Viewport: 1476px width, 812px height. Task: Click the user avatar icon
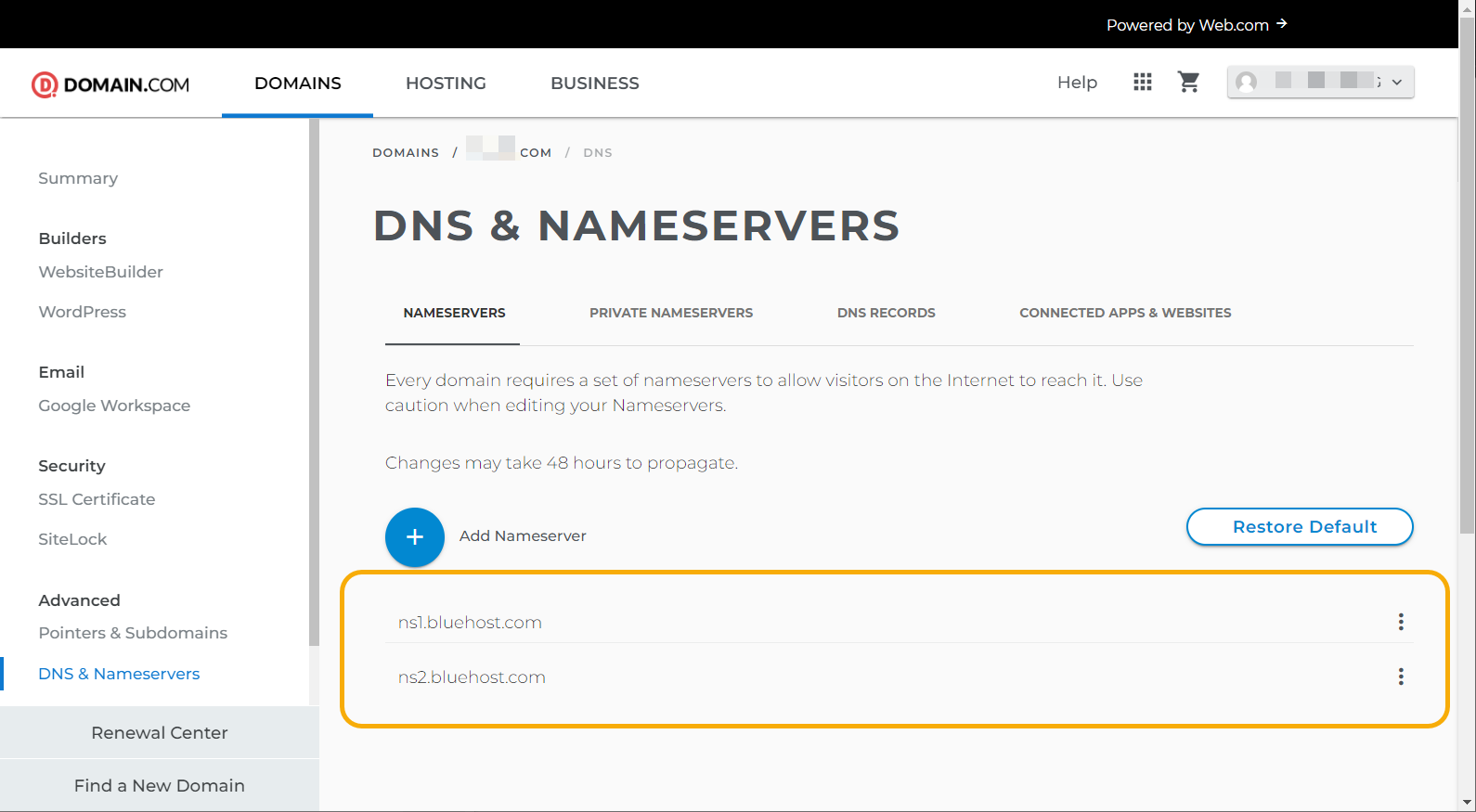1247,83
